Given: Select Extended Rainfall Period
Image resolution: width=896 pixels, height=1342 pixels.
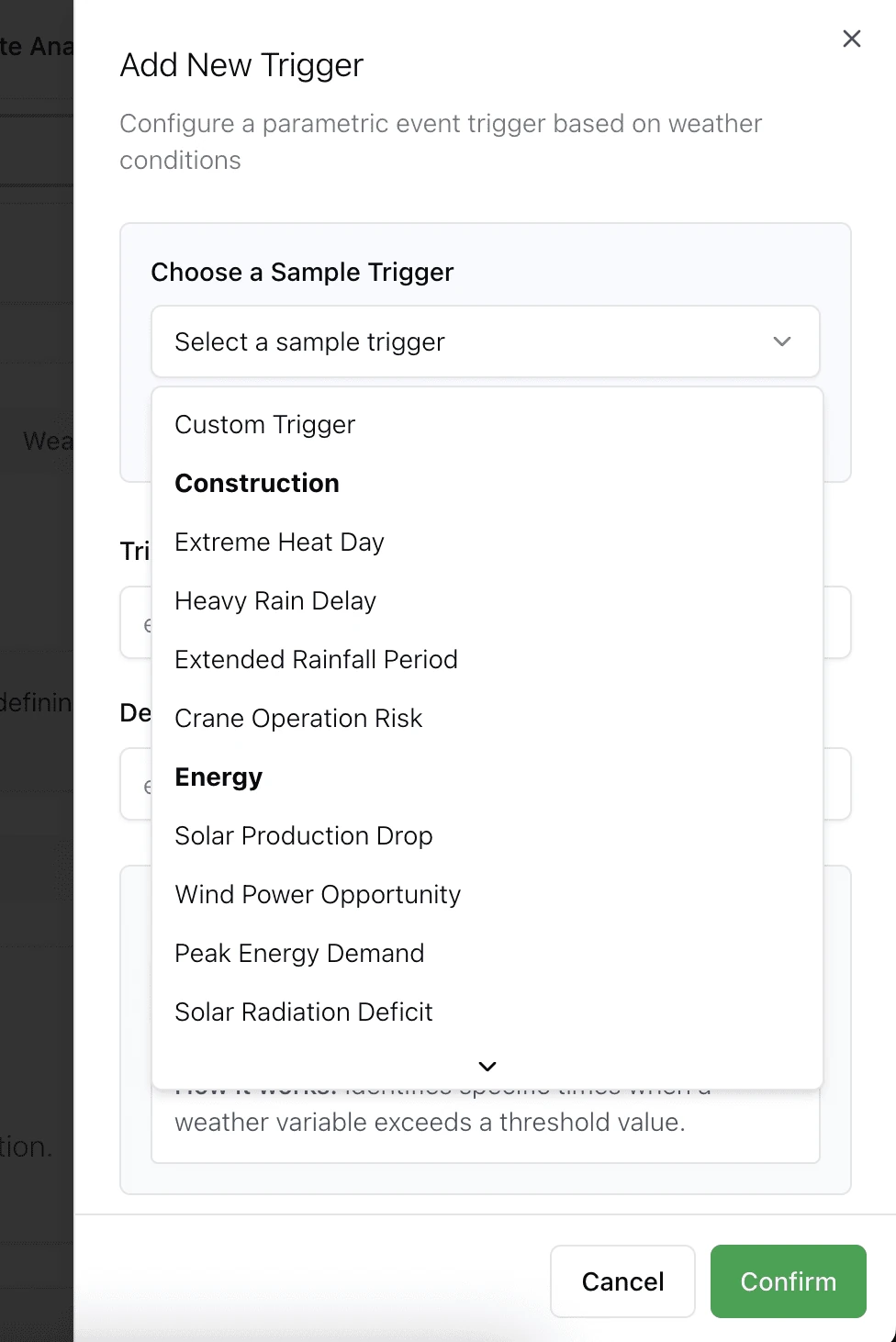Looking at the screenshot, I should point(316,660).
